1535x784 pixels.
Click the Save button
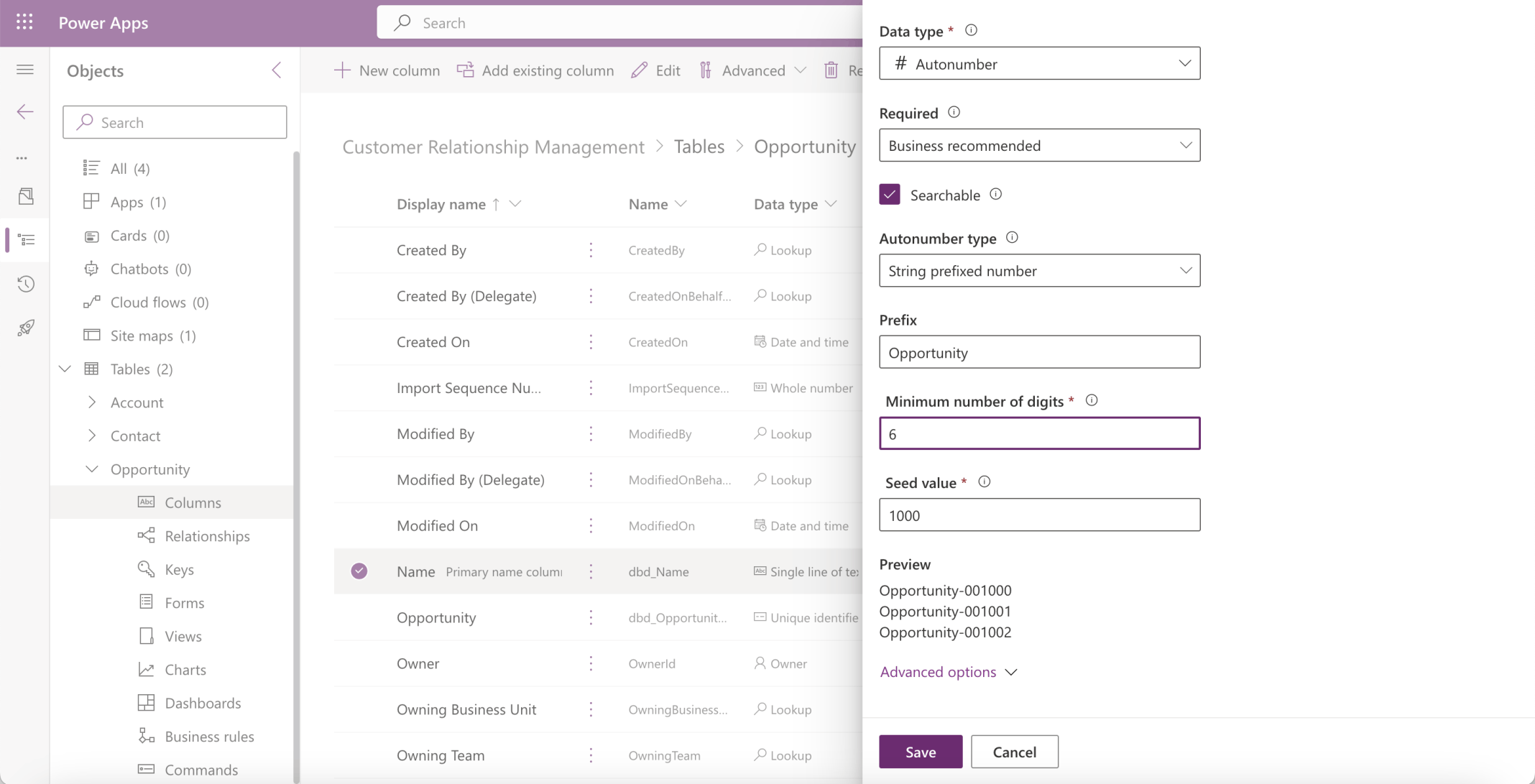tap(920, 752)
